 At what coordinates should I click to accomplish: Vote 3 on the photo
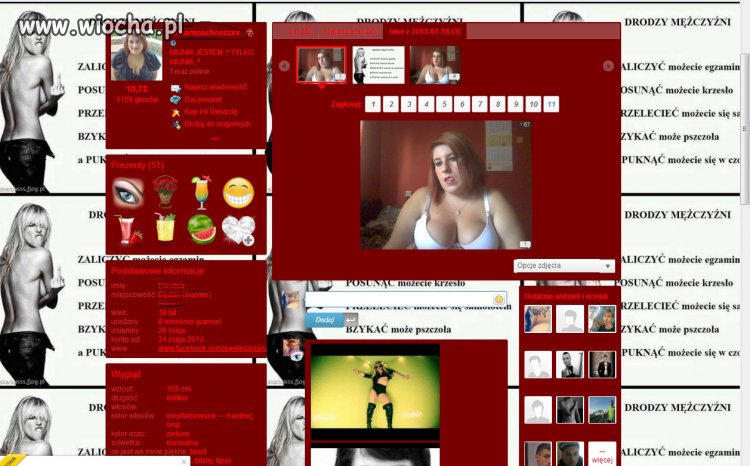(408, 104)
